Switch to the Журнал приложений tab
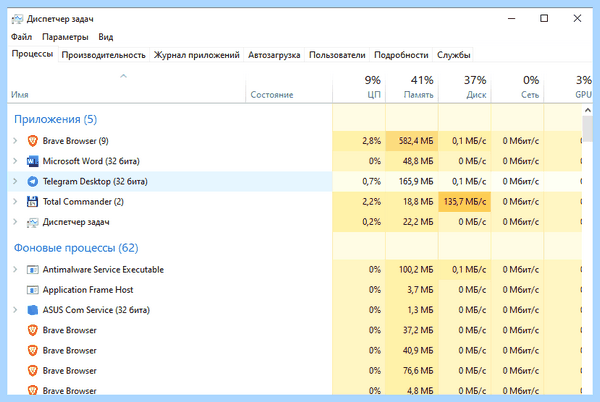The height and width of the screenshot is (402, 600). (197, 55)
